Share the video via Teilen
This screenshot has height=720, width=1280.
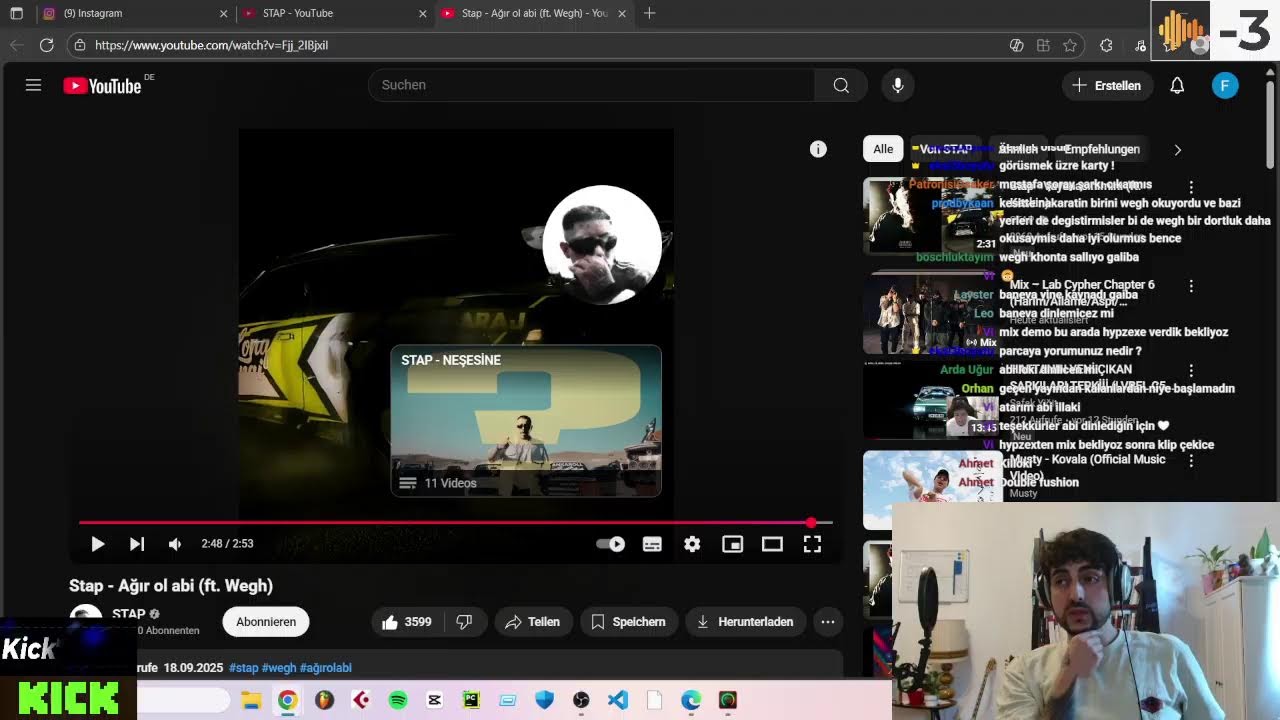[532, 622]
